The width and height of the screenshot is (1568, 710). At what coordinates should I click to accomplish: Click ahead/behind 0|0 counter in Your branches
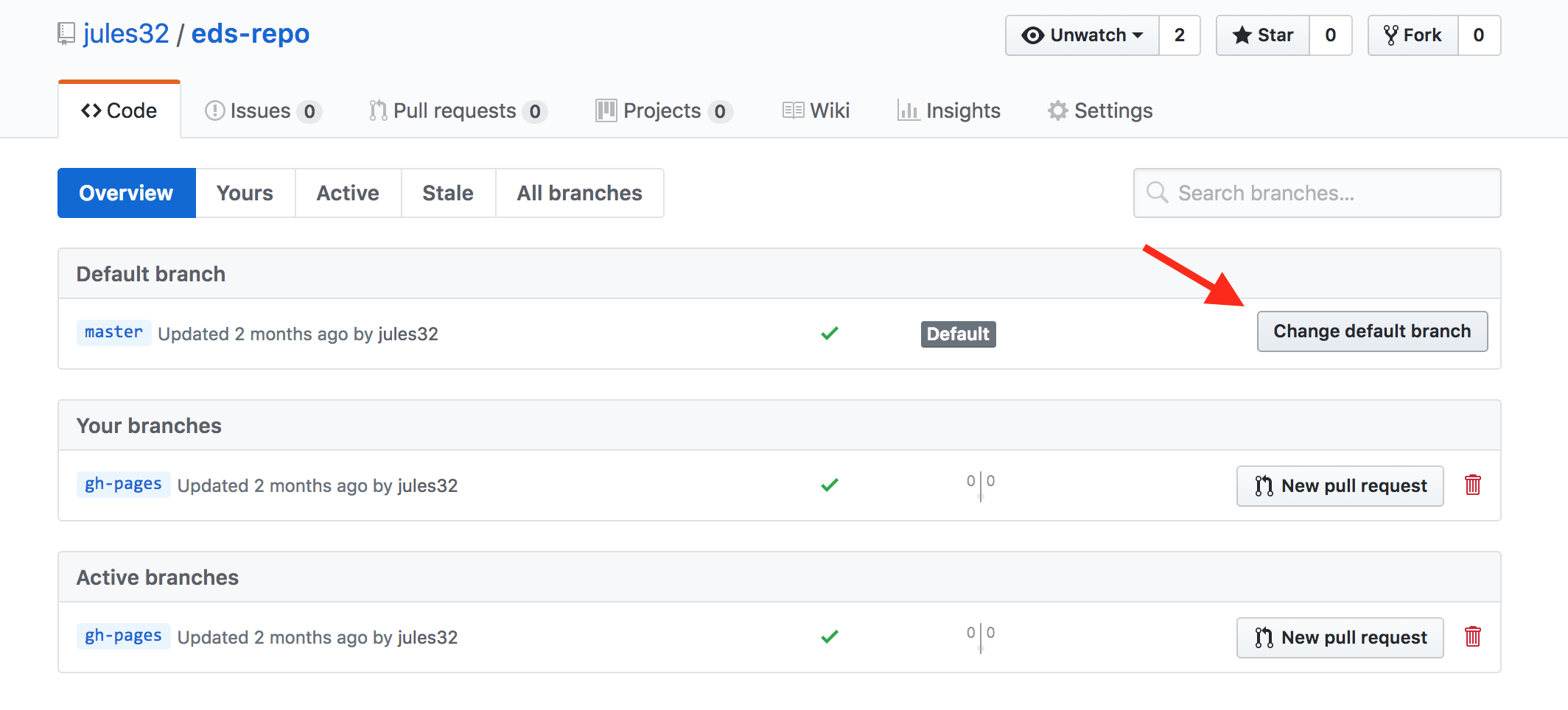[x=981, y=485]
